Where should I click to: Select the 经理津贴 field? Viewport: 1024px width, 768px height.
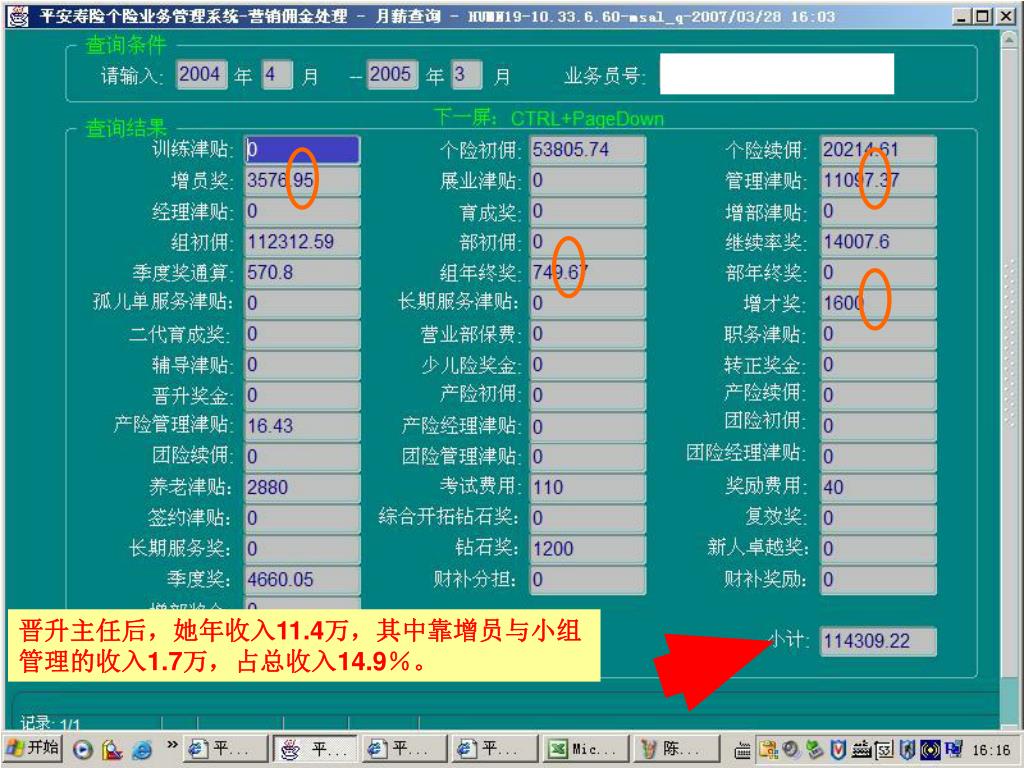[x=302, y=212]
